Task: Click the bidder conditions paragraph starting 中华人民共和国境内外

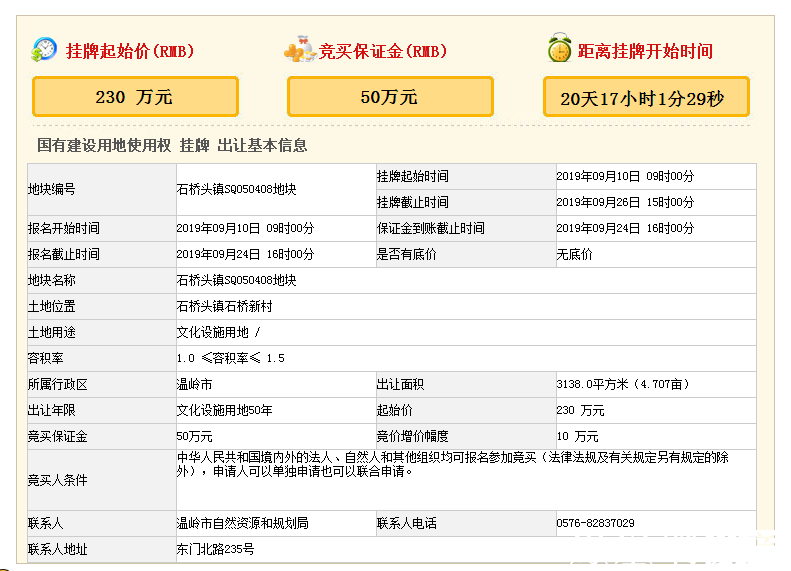Action: [x=453, y=465]
